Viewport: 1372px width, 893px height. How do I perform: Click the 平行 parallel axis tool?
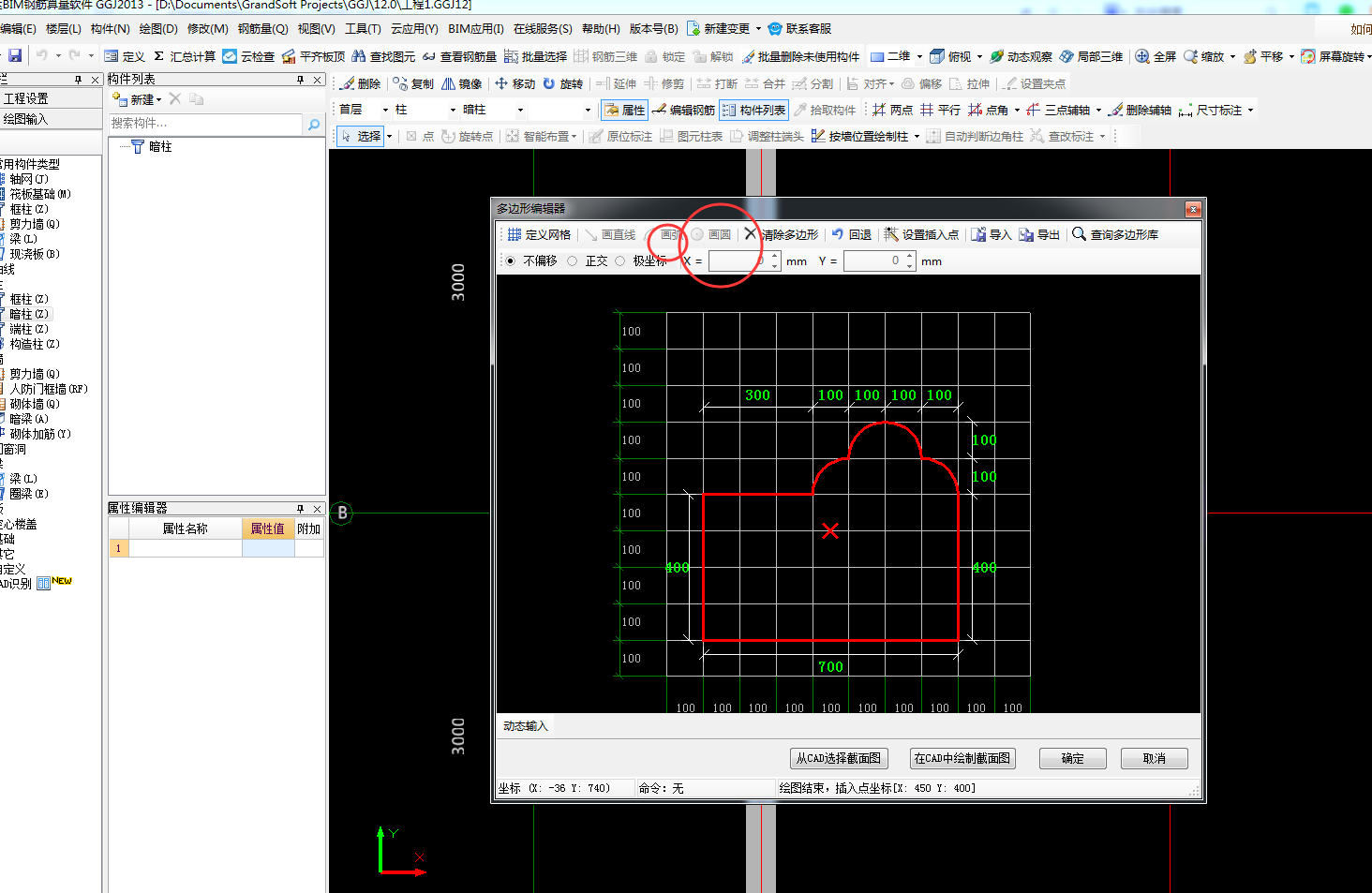point(940,110)
